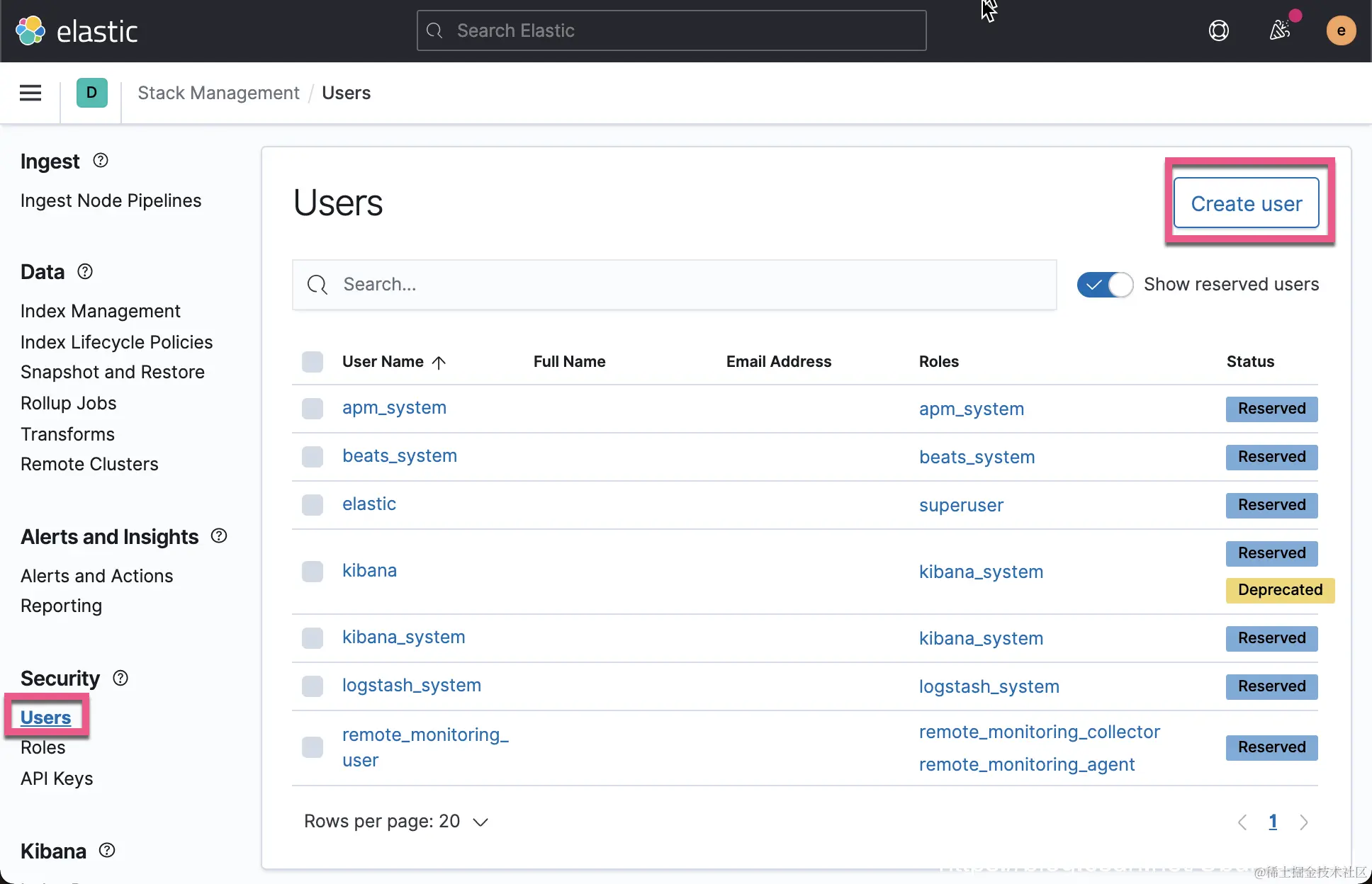Click help icon beside Security heading
The width and height of the screenshot is (1372, 884).
click(120, 678)
